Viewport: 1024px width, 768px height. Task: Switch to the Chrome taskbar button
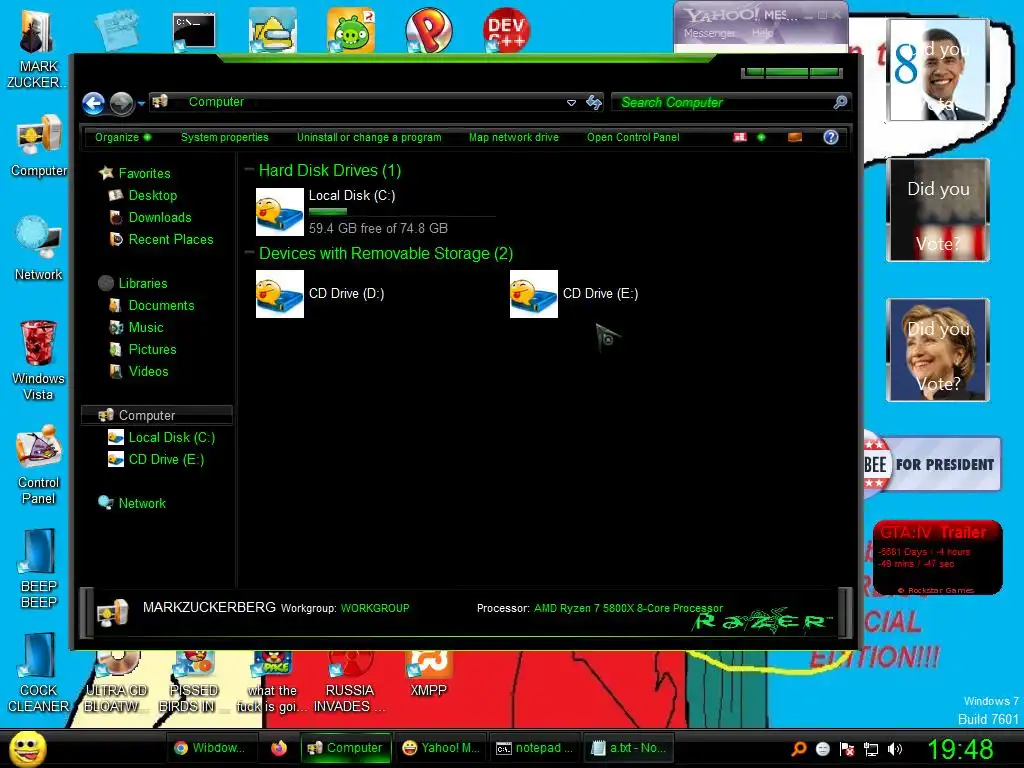210,748
